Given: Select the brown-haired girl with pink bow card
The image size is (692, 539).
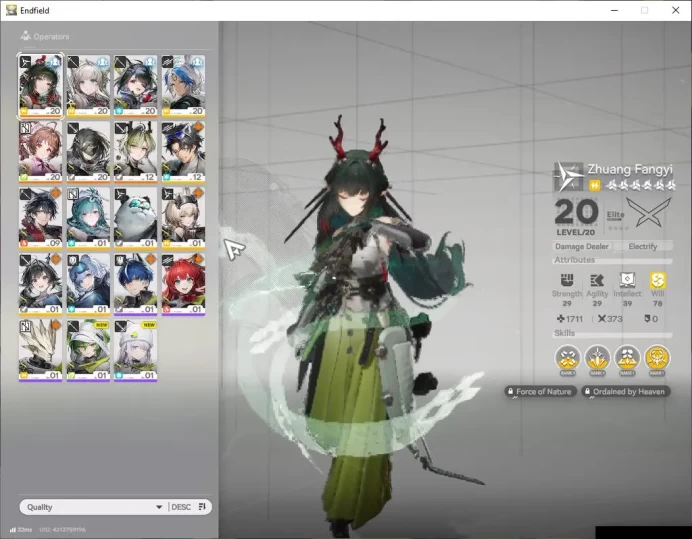Looking at the screenshot, I should [x=40, y=151].
